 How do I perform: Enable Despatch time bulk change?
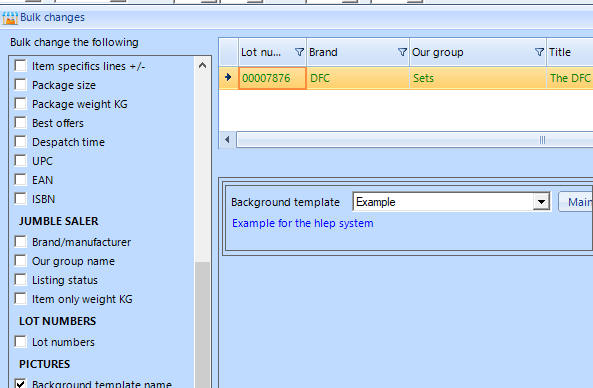pyautogui.click(x=20, y=141)
